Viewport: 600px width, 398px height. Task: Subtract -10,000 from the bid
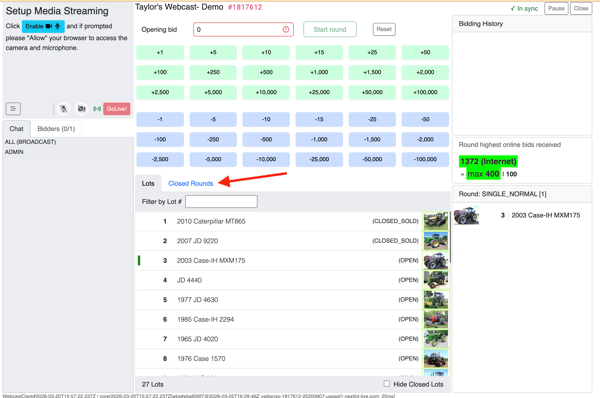pos(266,159)
